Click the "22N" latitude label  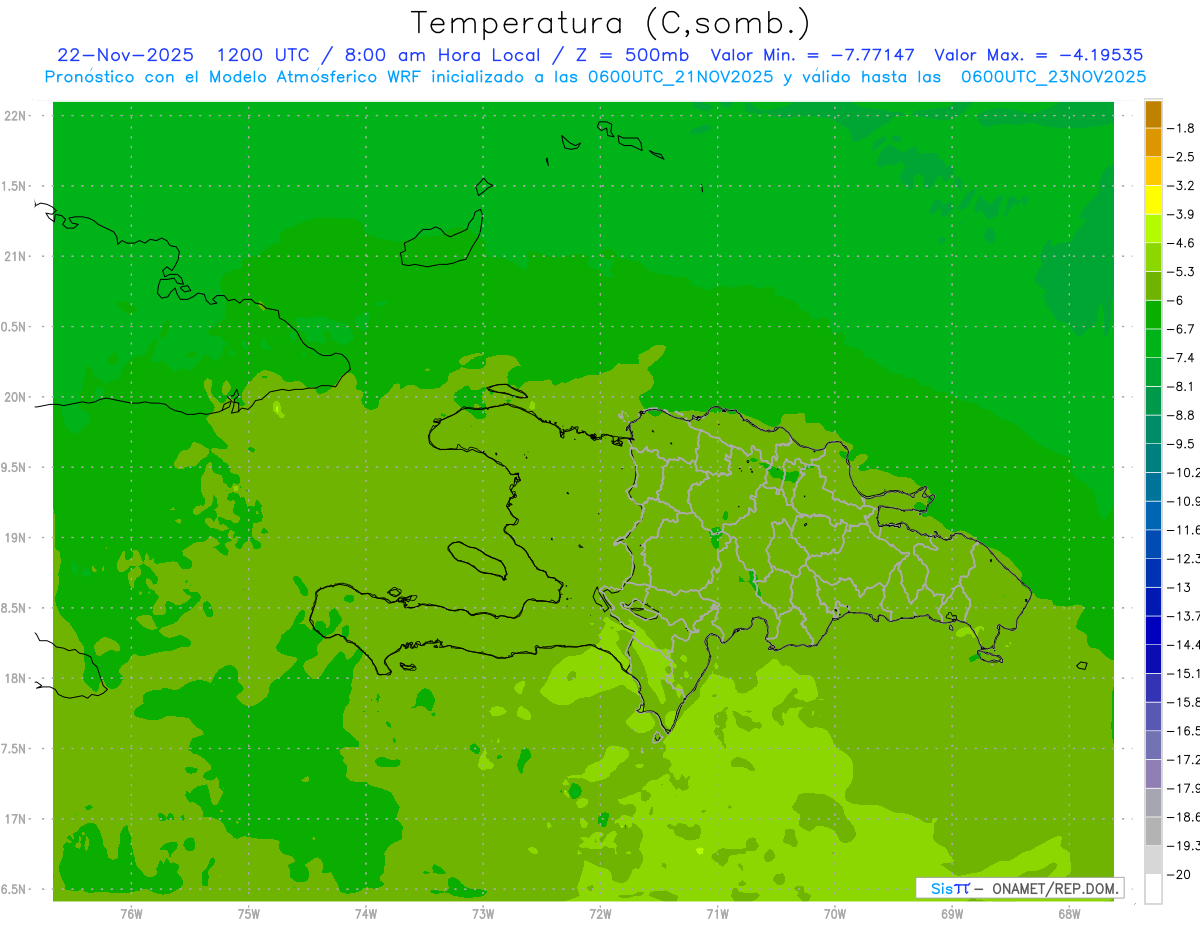[x=17, y=116]
